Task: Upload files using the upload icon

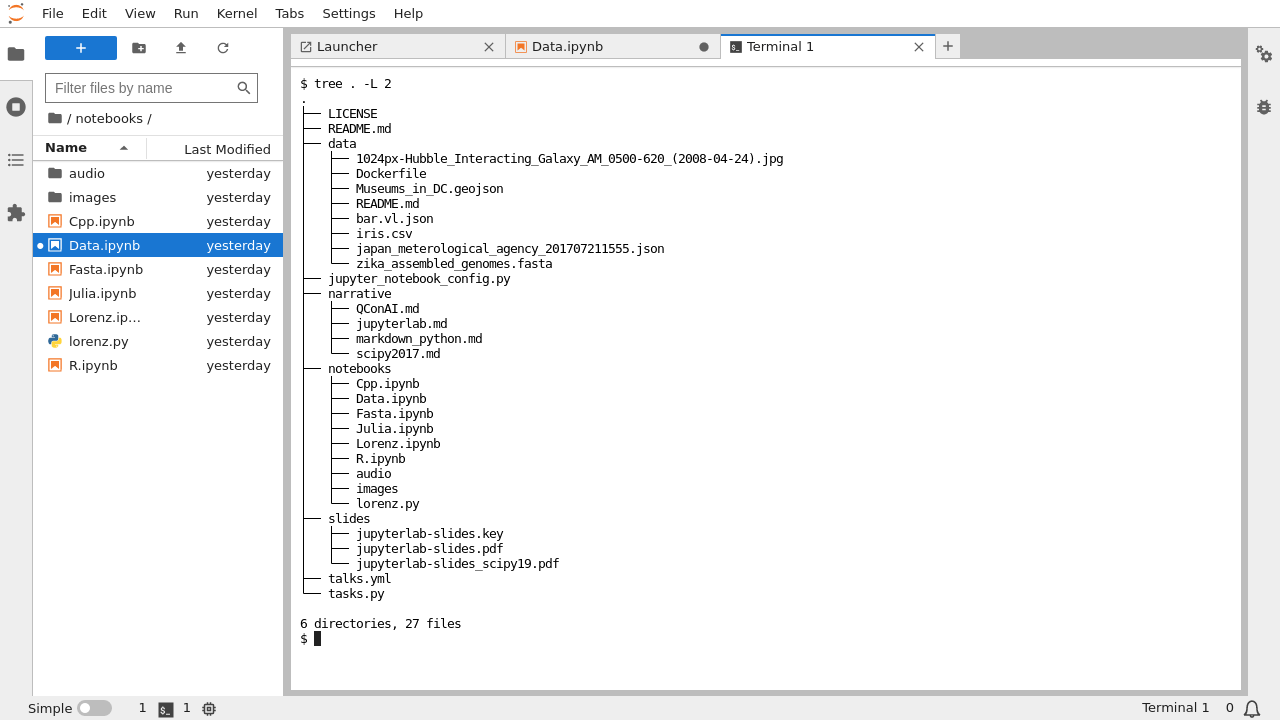Action: [x=180, y=47]
